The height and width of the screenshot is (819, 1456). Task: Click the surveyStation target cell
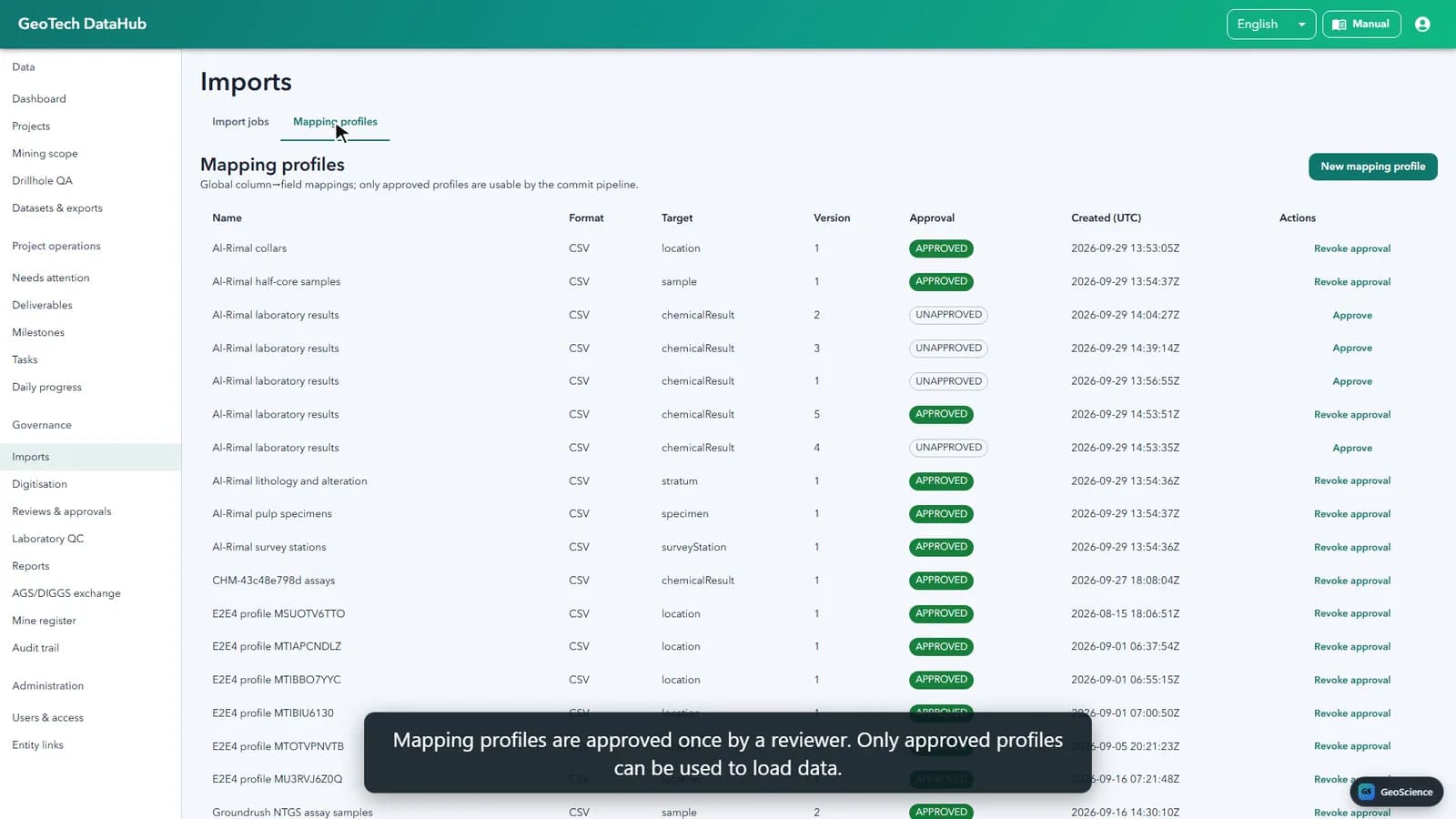point(693,548)
